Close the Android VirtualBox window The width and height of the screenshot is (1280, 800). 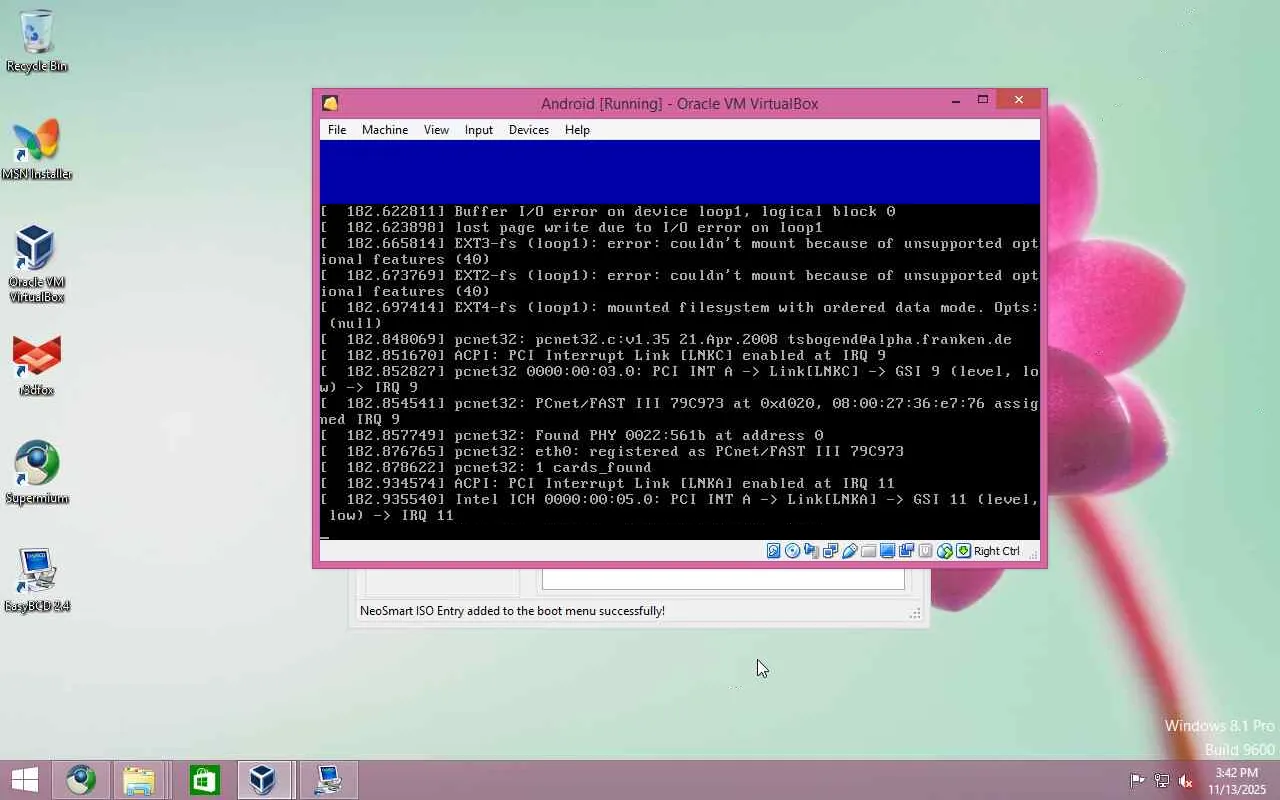point(1019,100)
